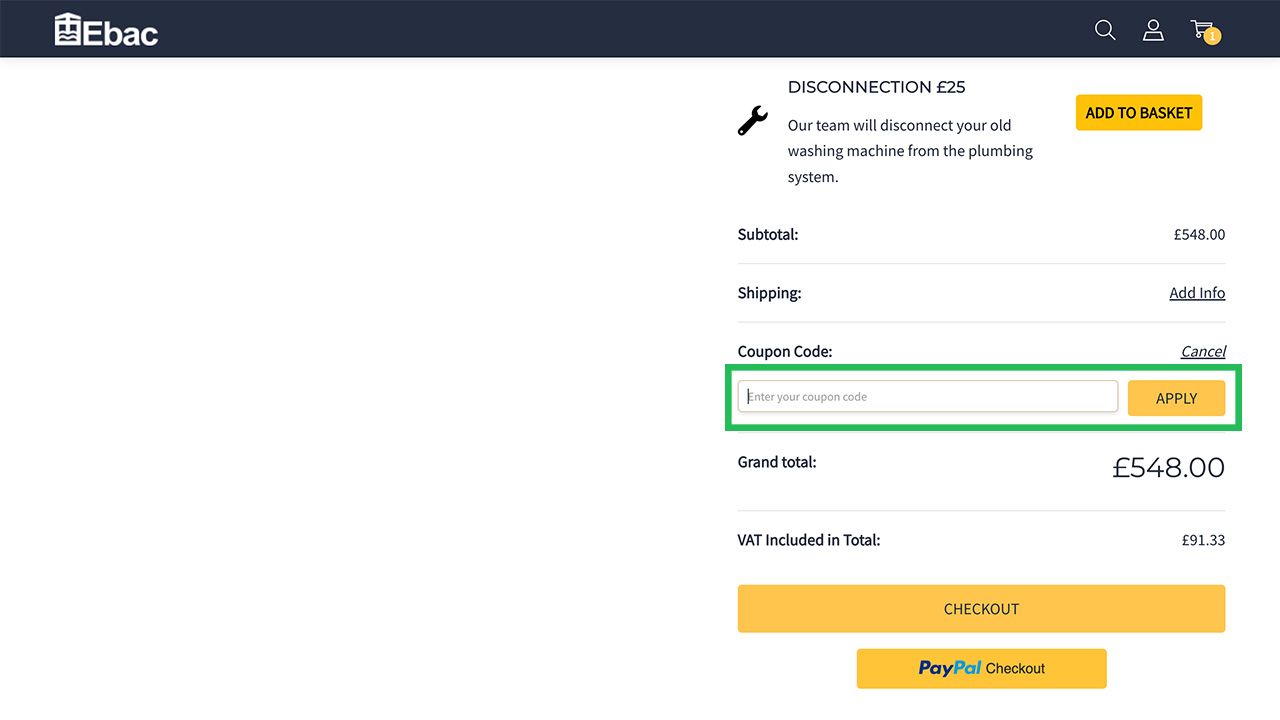Pay with PayPal Checkout button
The width and height of the screenshot is (1280, 720).
(981, 668)
